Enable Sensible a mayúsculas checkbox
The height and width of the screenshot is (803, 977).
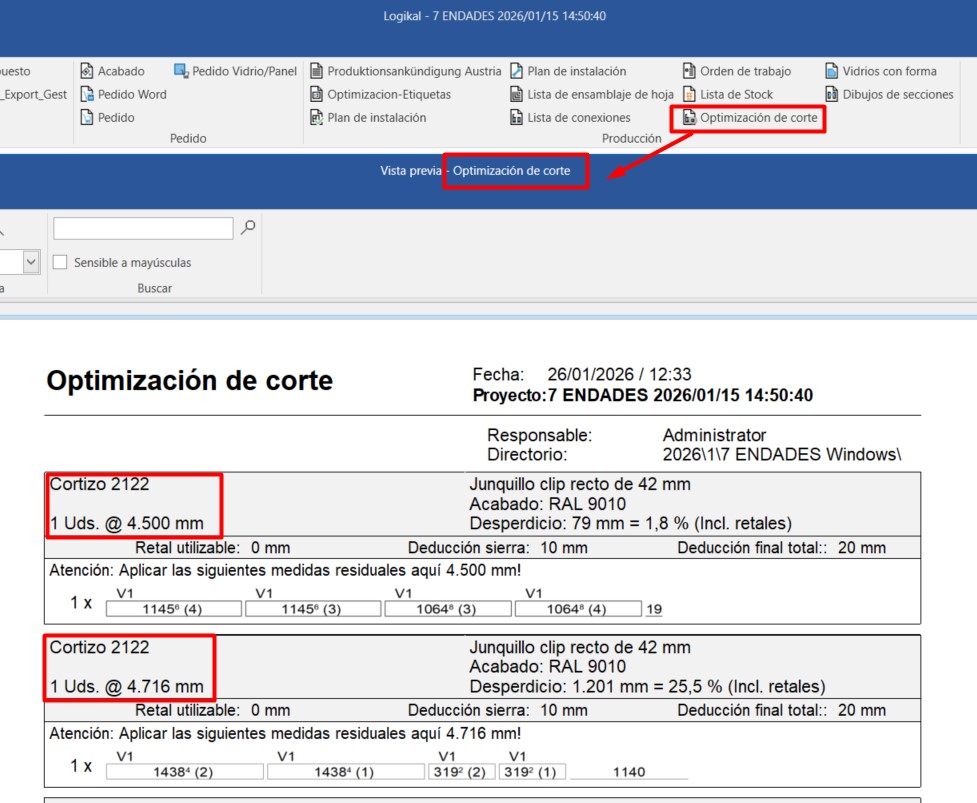coord(60,263)
